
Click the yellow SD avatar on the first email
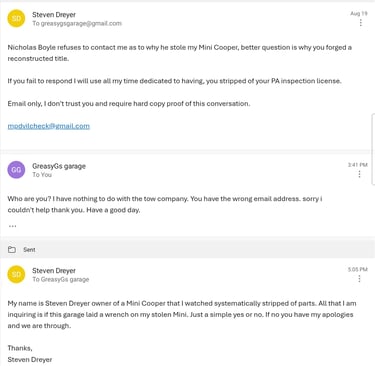tap(16, 18)
